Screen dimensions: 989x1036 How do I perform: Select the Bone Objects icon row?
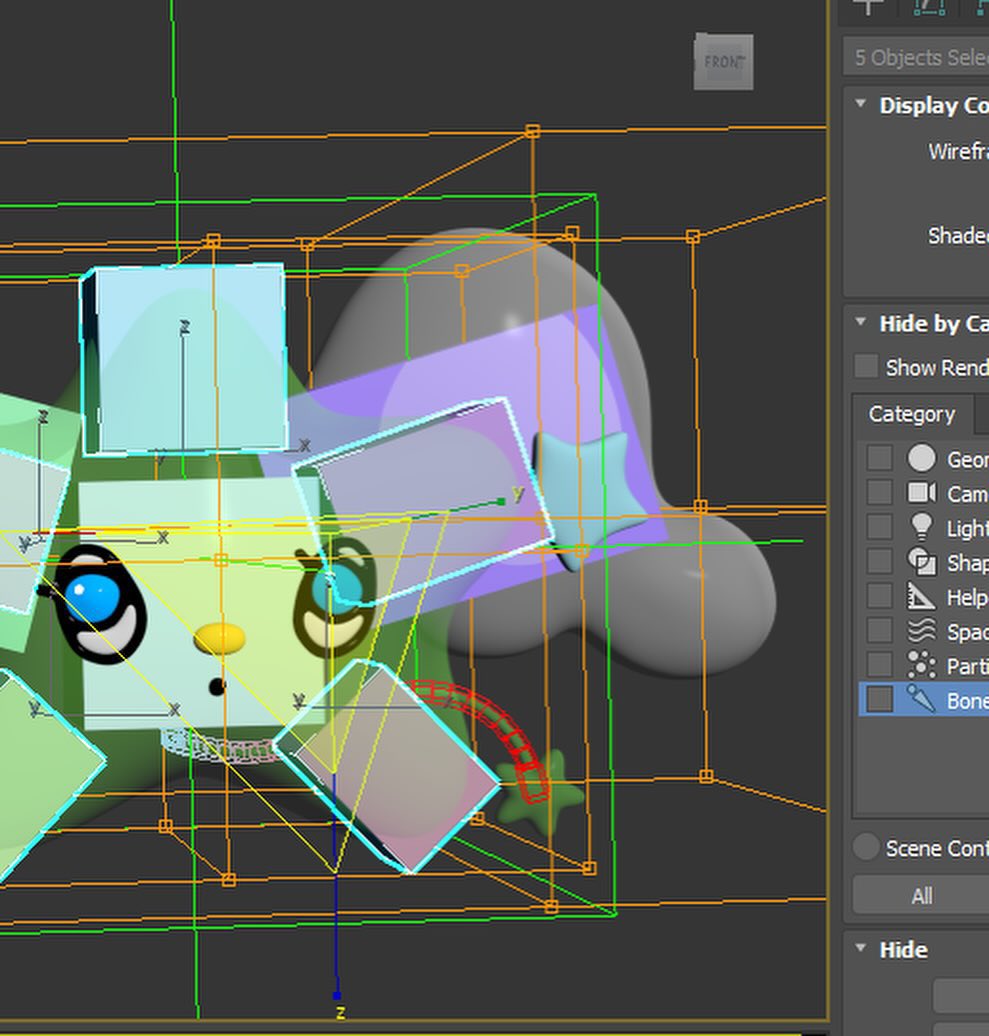[x=924, y=699]
